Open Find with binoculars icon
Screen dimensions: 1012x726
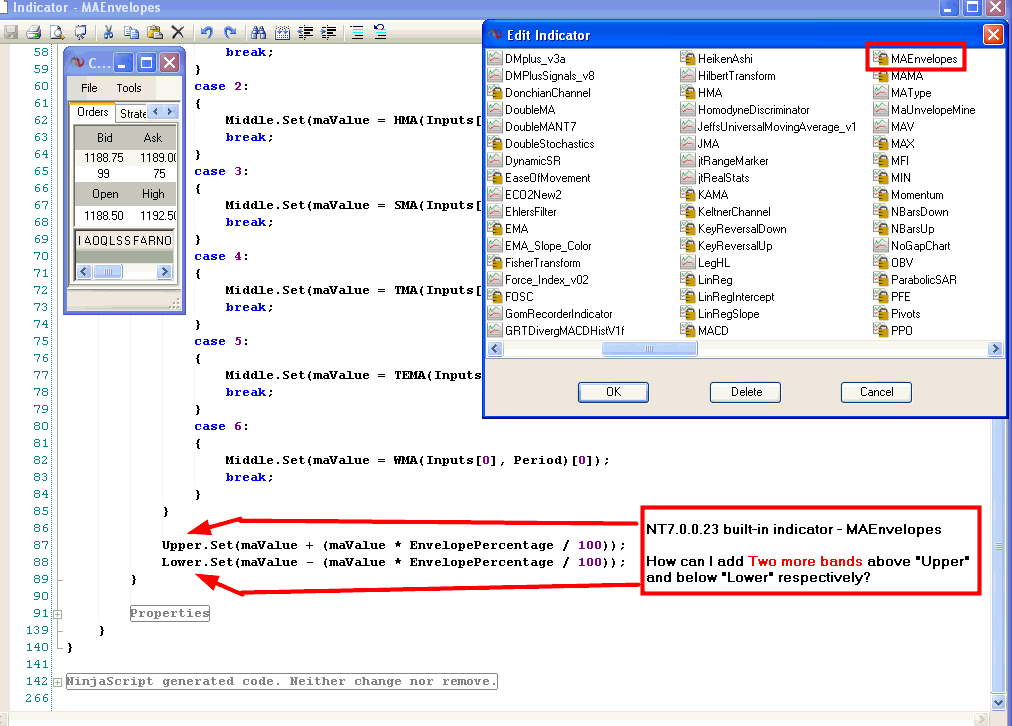tap(258, 32)
